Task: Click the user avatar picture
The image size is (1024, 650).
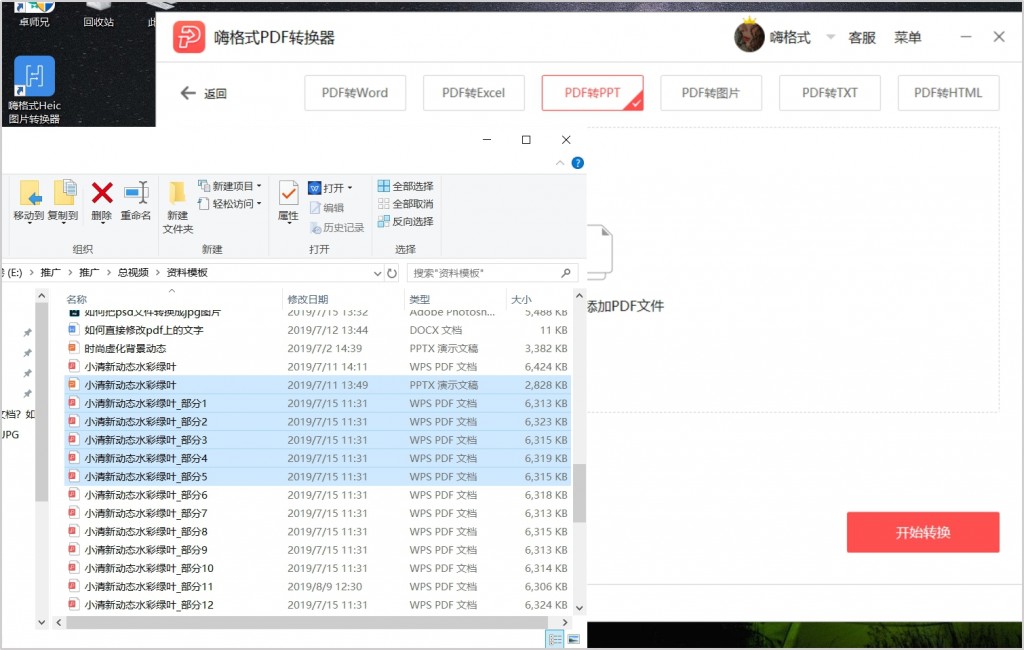Action: pyautogui.click(x=749, y=37)
